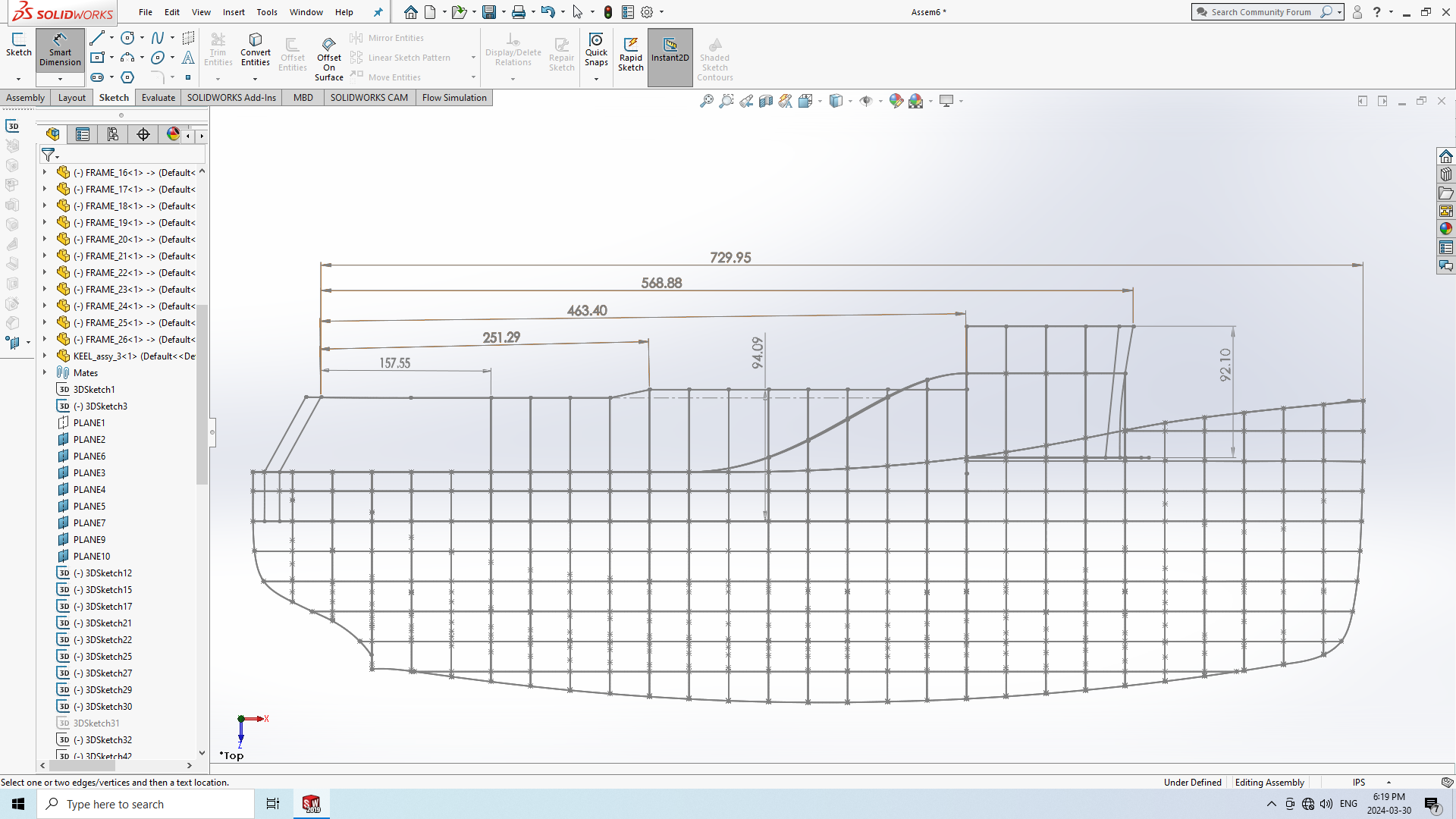
Task: Open the Sketch button dropdown arrow
Action: pos(19,79)
